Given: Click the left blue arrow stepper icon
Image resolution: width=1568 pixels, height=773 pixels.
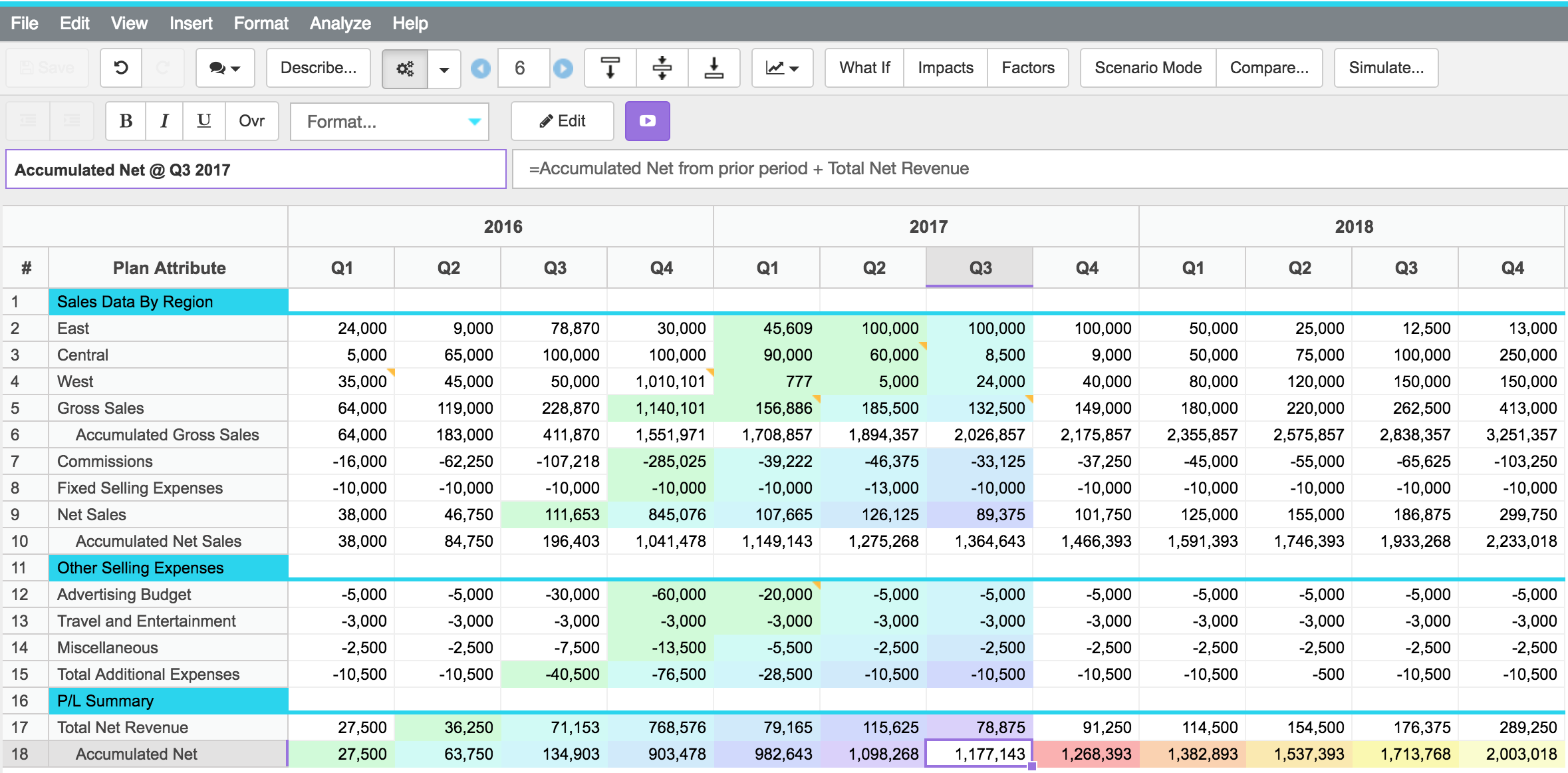Looking at the screenshot, I should tap(480, 68).
